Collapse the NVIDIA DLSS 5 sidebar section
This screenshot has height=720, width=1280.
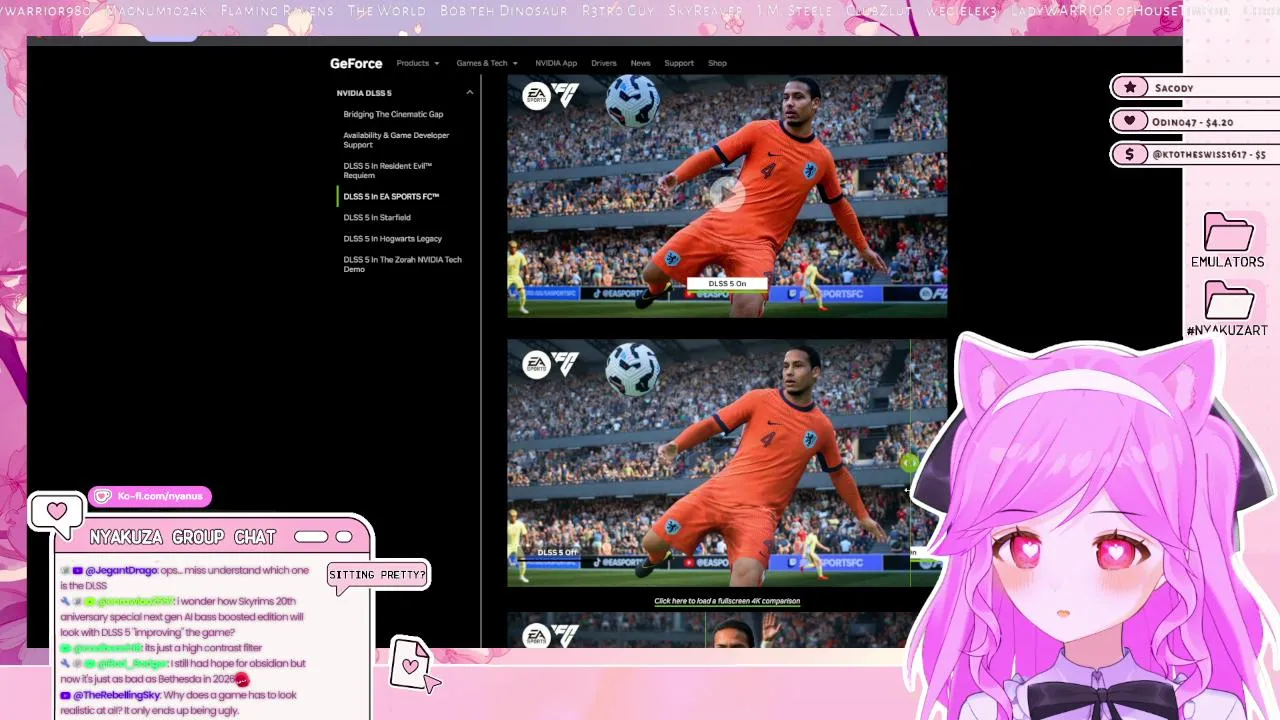click(469, 93)
